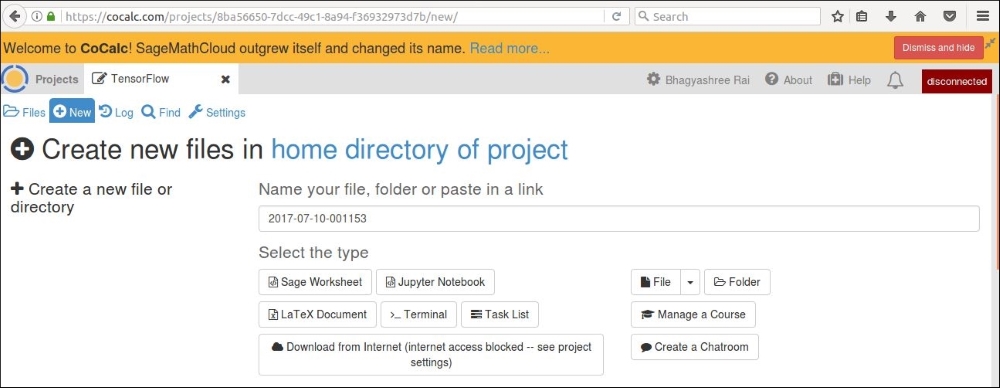This screenshot has width=1000, height=388.
Task: Reload the page with the refresh icon
Action: pyautogui.click(x=616, y=17)
